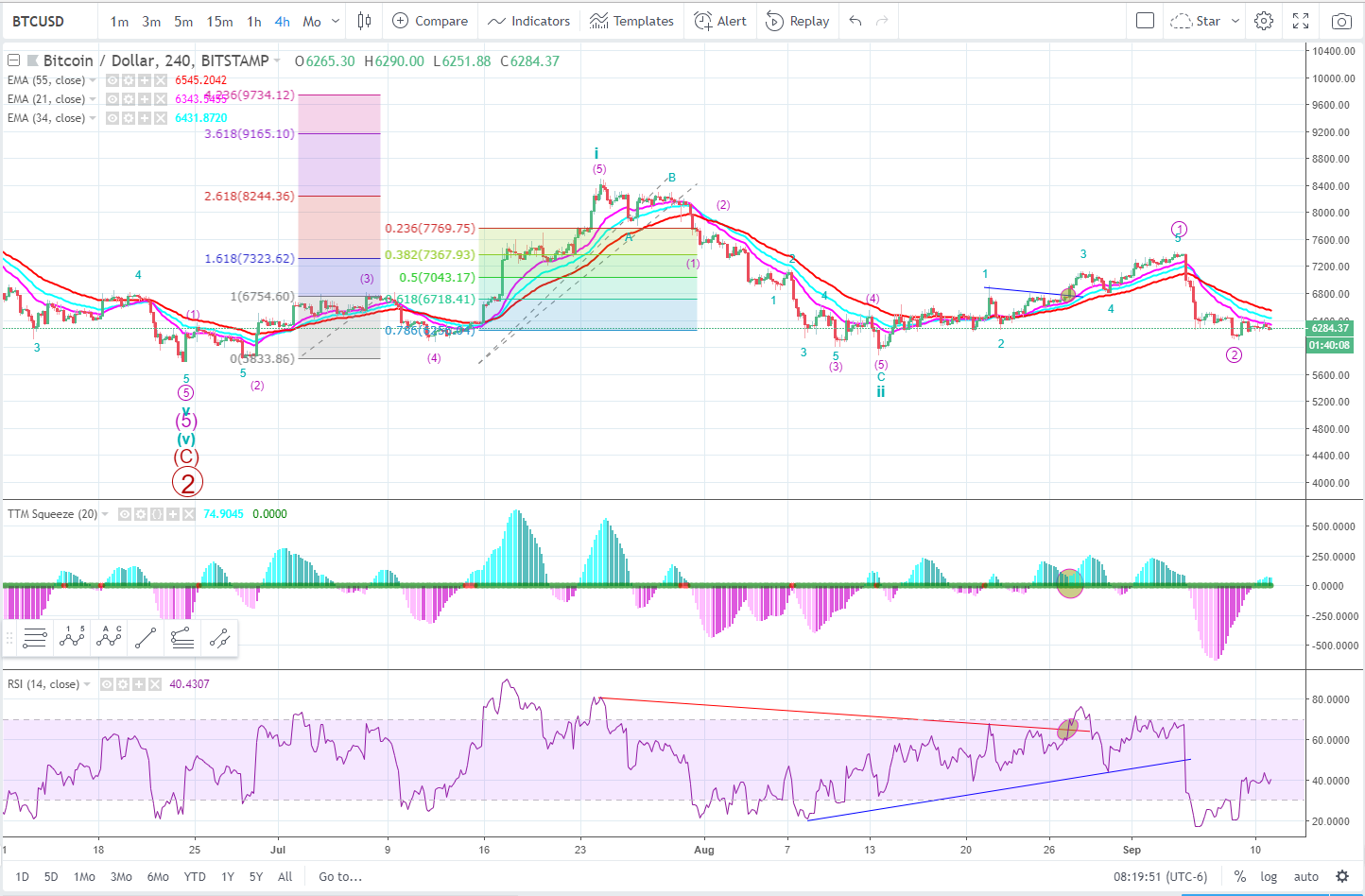The width and height of the screenshot is (1365, 896).
Task: Remove the EMA (55, close) indicator
Action: tap(161, 80)
